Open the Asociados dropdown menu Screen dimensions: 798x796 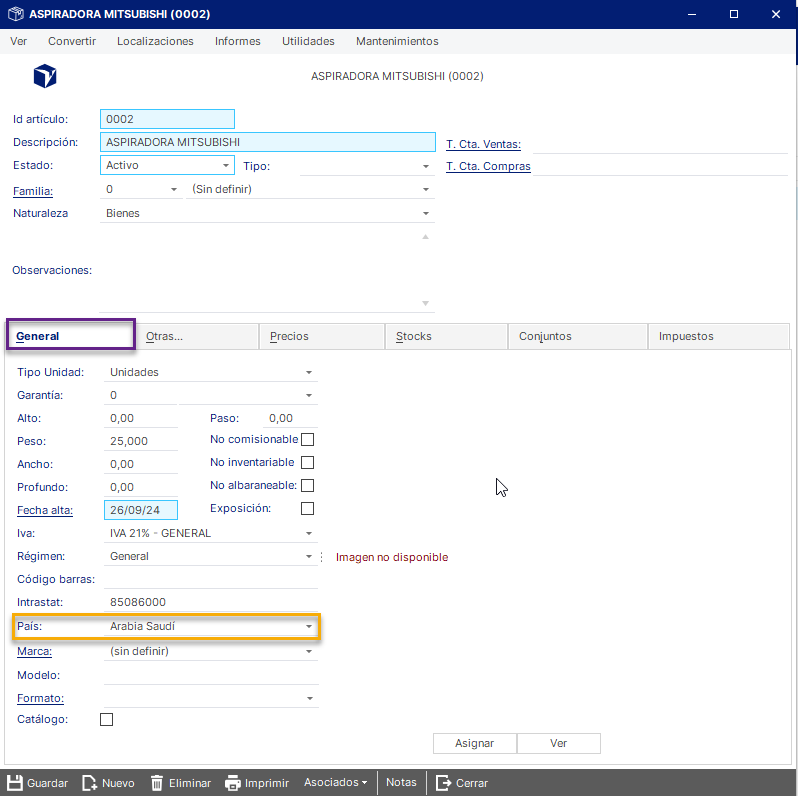click(335, 782)
